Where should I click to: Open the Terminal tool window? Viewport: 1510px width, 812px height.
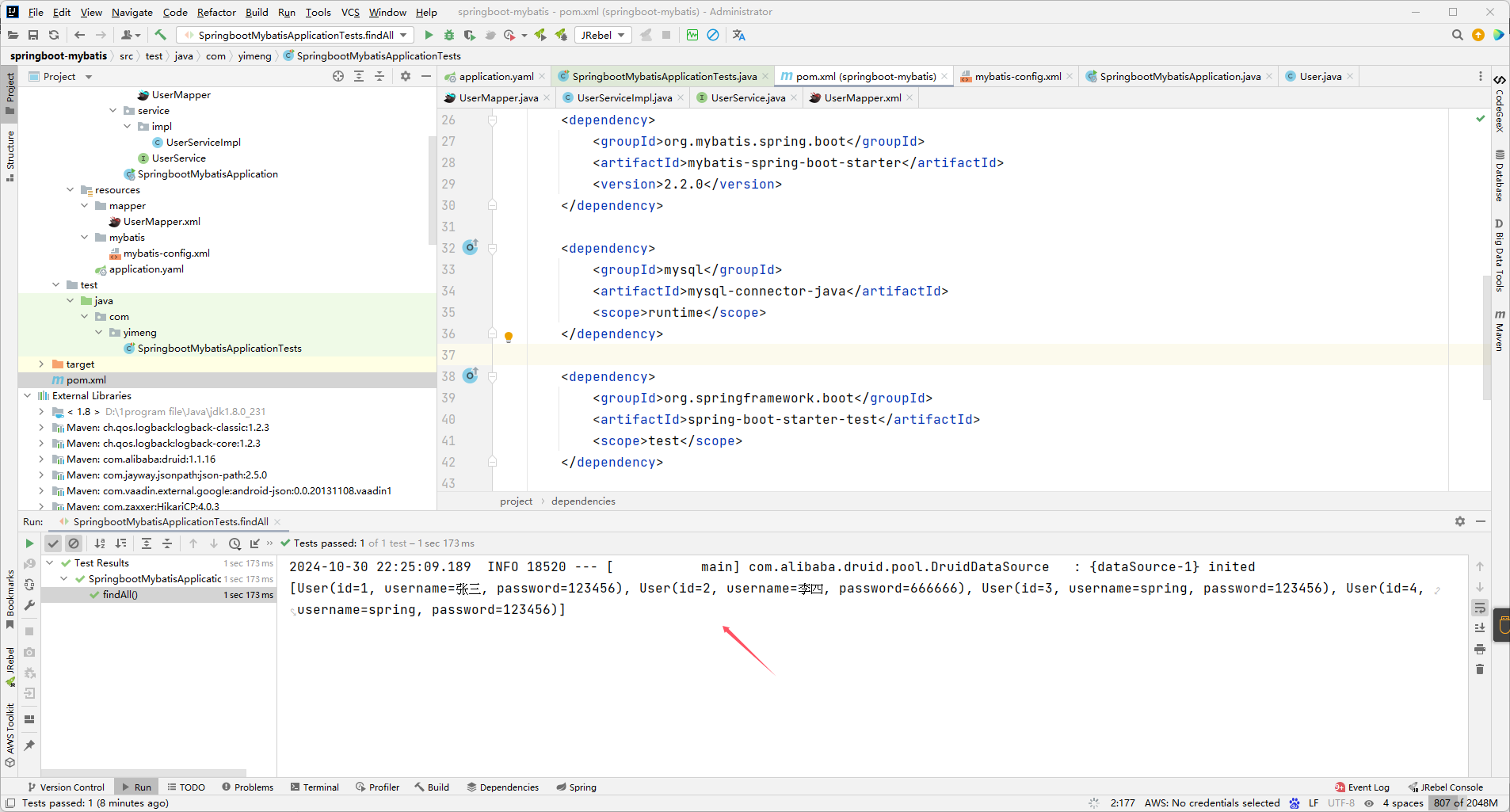pyautogui.click(x=315, y=787)
